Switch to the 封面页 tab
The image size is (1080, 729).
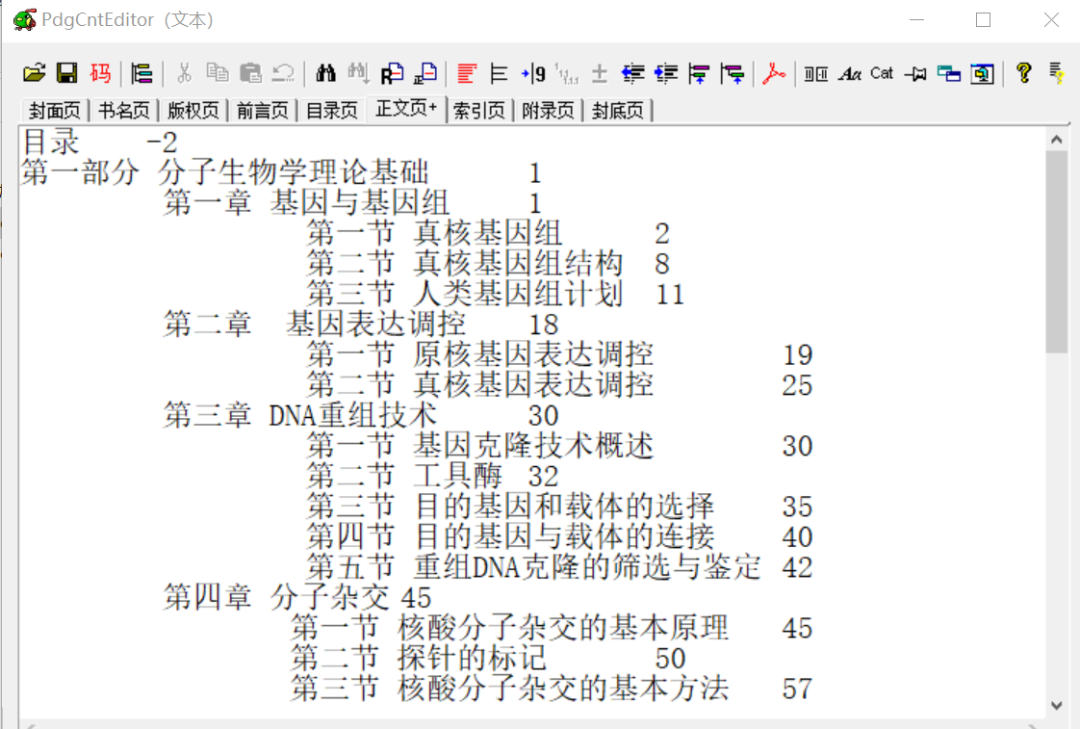tap(54, 110)
